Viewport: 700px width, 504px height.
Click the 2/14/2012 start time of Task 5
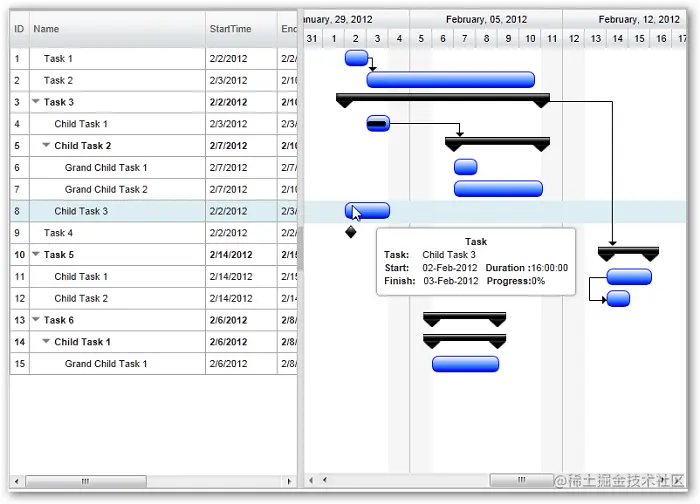[231, 254]
